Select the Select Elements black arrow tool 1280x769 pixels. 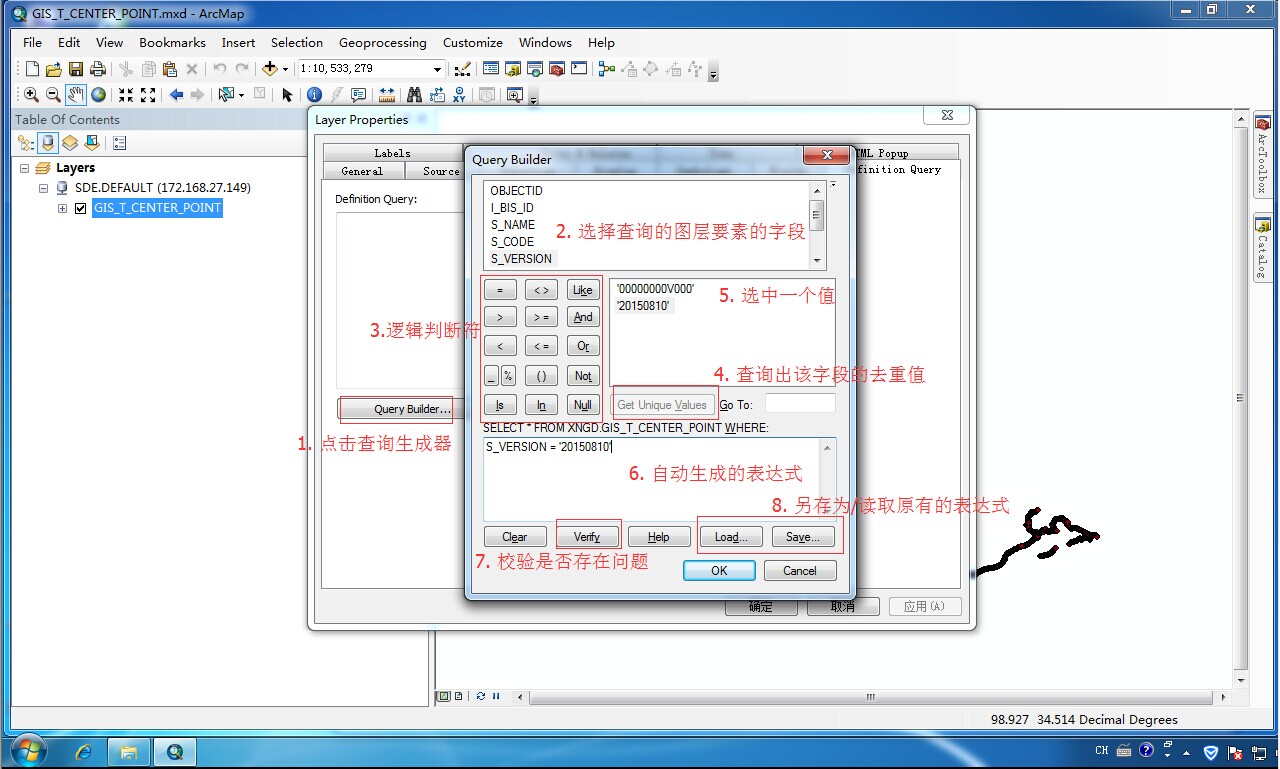[288, 95]
